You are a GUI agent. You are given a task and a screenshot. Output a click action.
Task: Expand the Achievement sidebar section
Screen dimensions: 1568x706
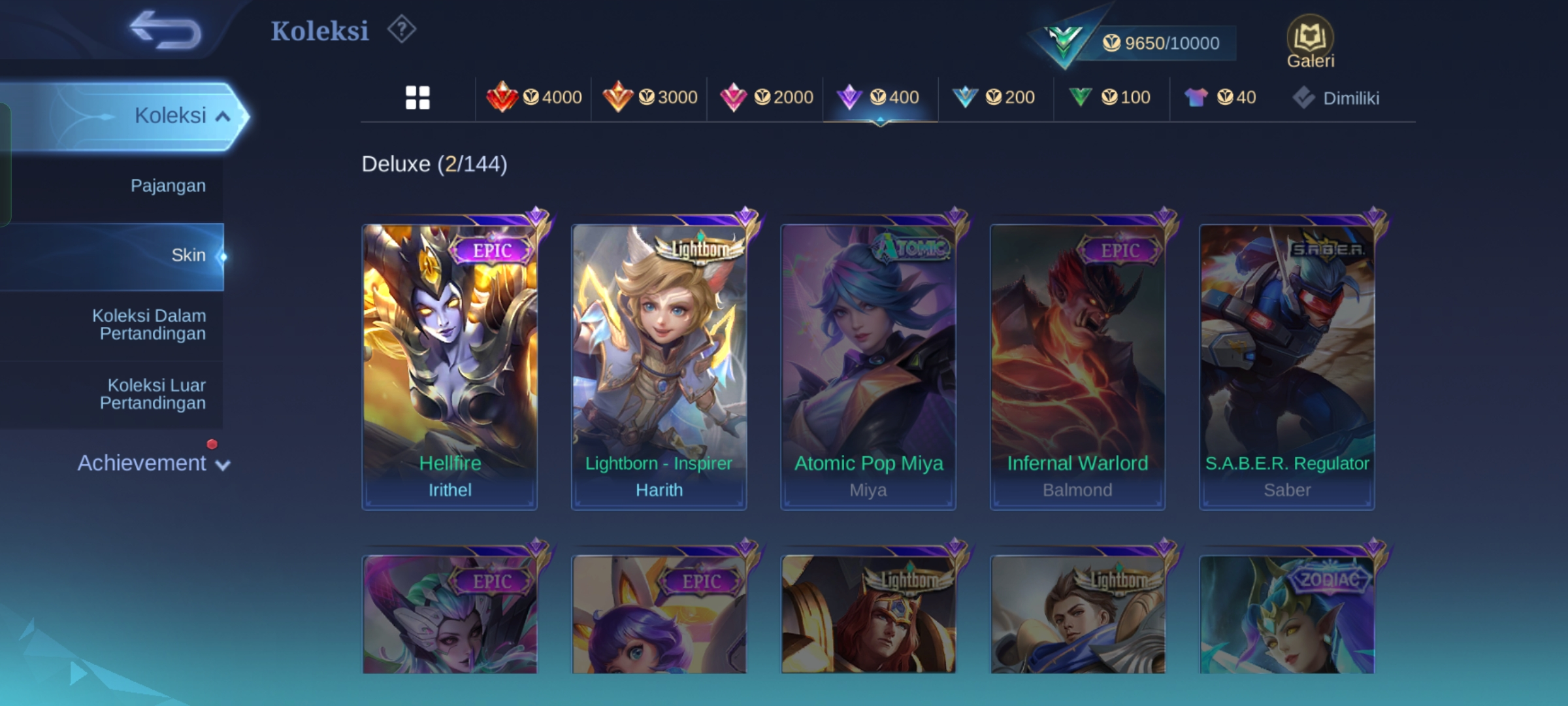154,463
